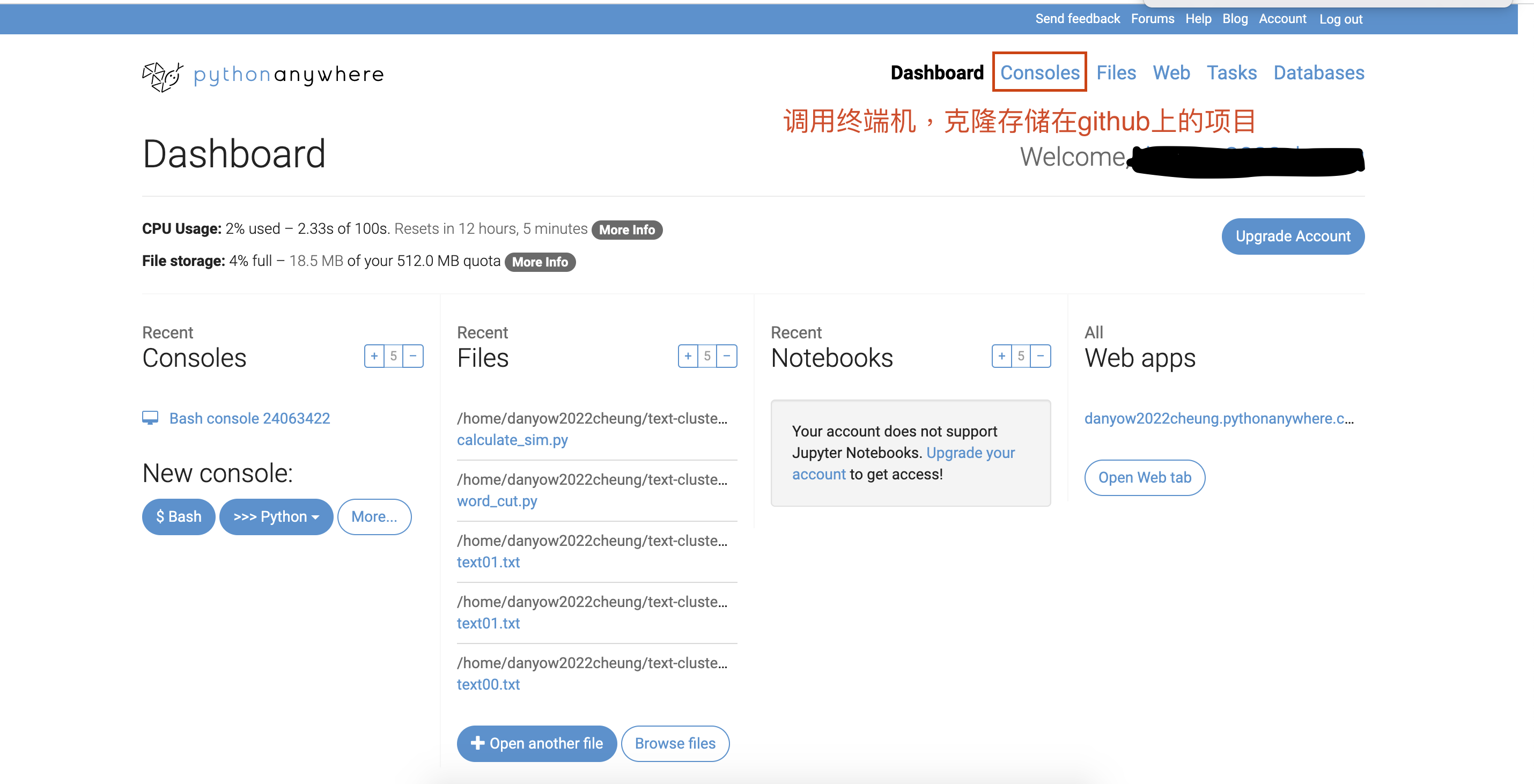Screen dimensions: 1534x784
Task: Click Log out in the top bar
Action: click(x=1340, y=18)
